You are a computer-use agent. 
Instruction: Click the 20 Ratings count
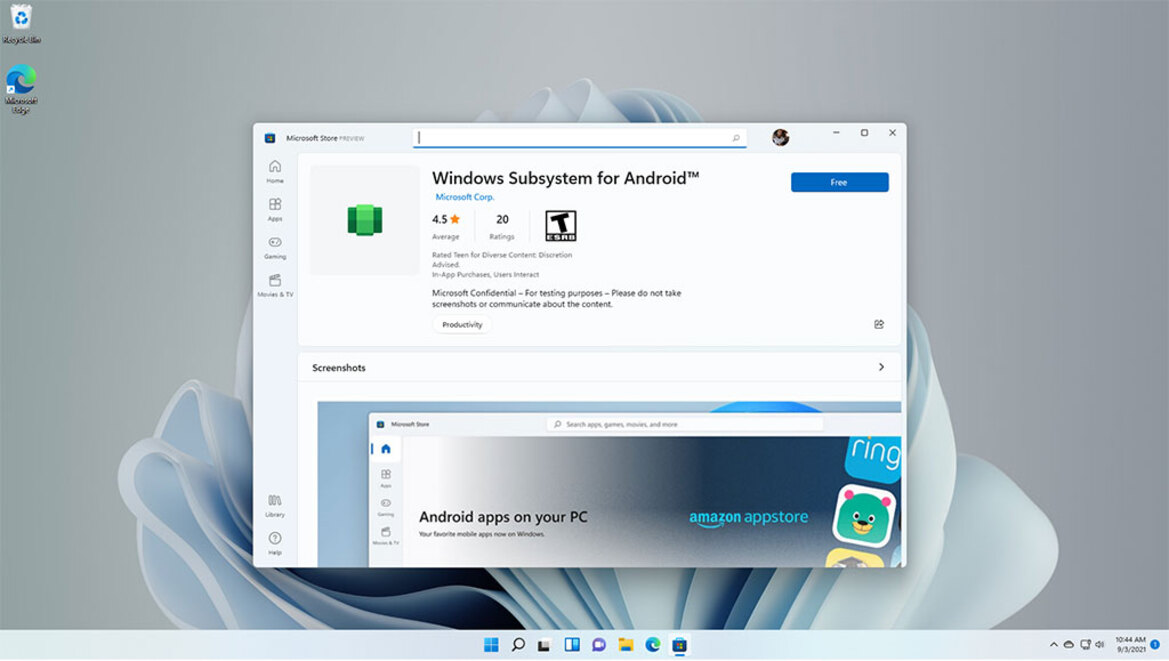[x=502, y=226]
